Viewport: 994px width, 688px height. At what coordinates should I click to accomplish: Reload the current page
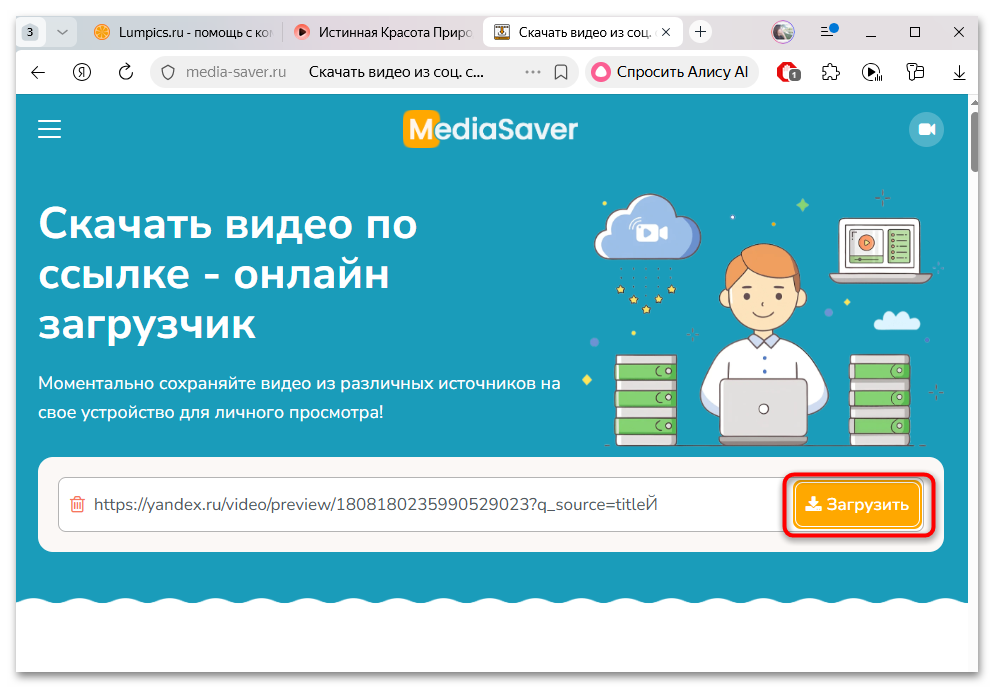tap(126, 72)
